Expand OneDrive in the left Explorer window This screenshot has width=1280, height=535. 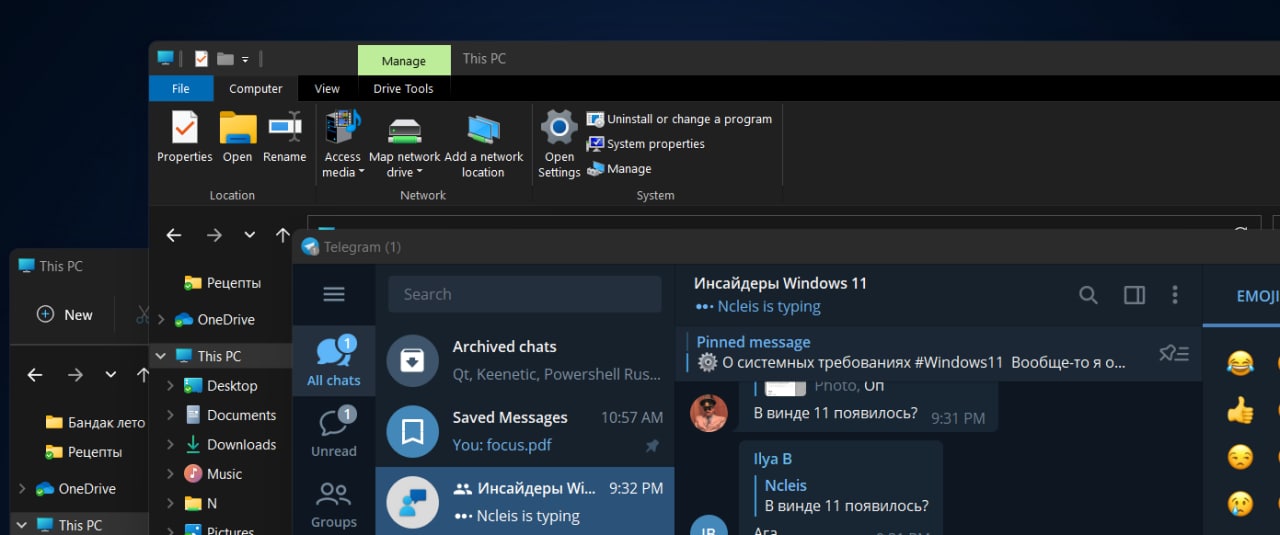[x=21, y=489]
